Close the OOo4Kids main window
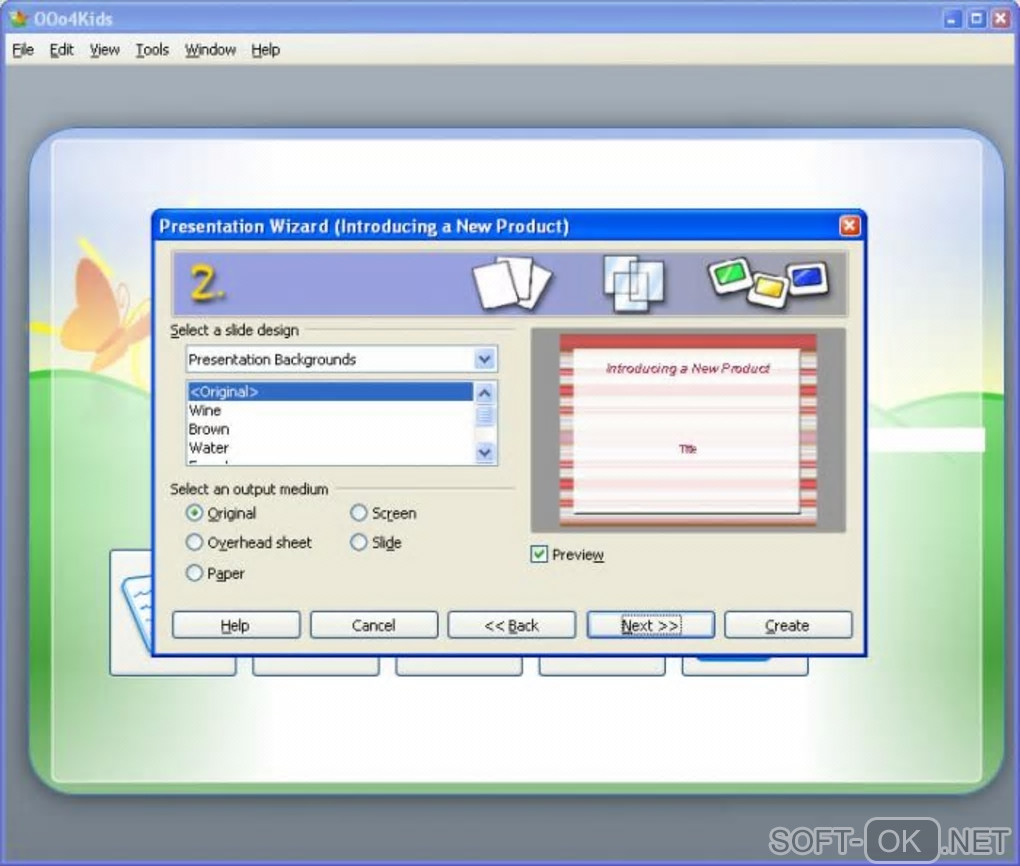This screenshot has width=1020, height=866. 1000,19
